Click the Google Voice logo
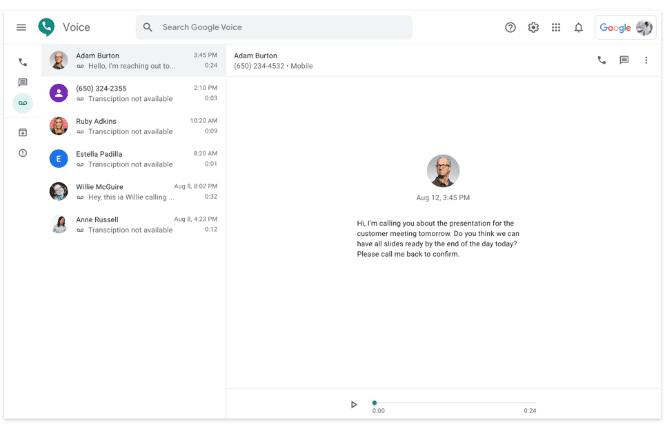The image size is (671, 425). coord(46,27)
